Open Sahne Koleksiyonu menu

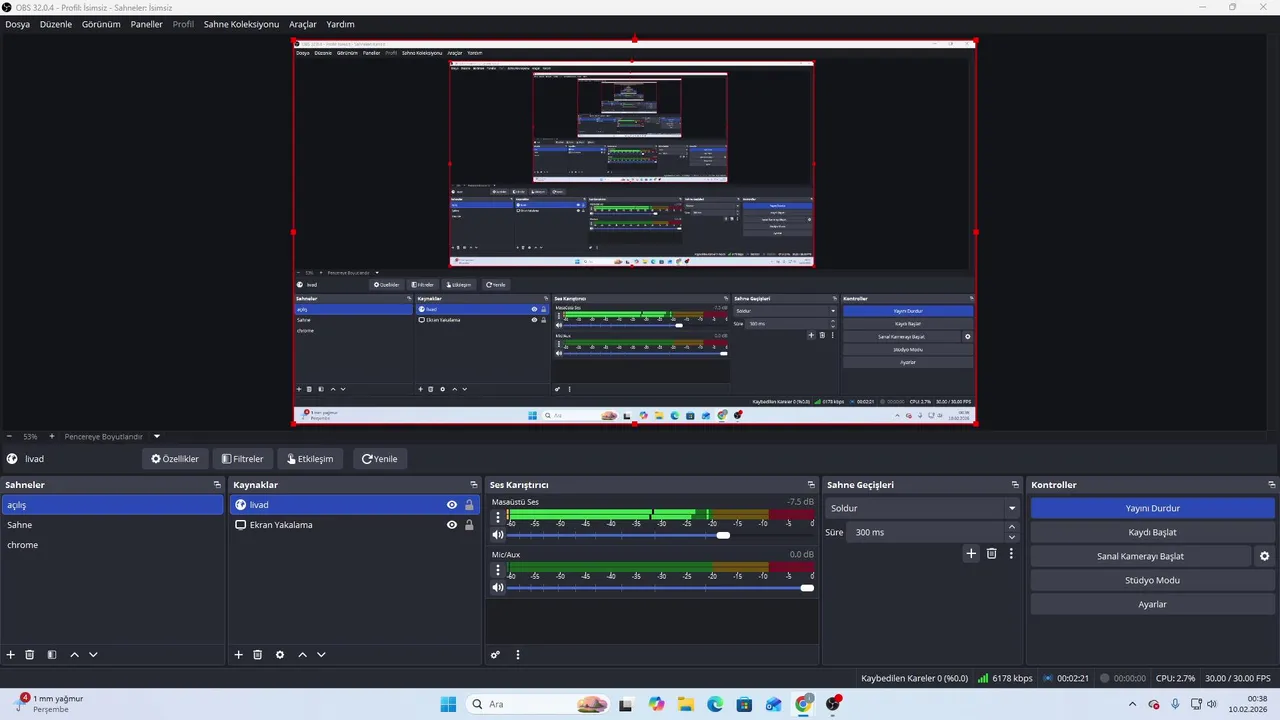click(x=241, y=24)
